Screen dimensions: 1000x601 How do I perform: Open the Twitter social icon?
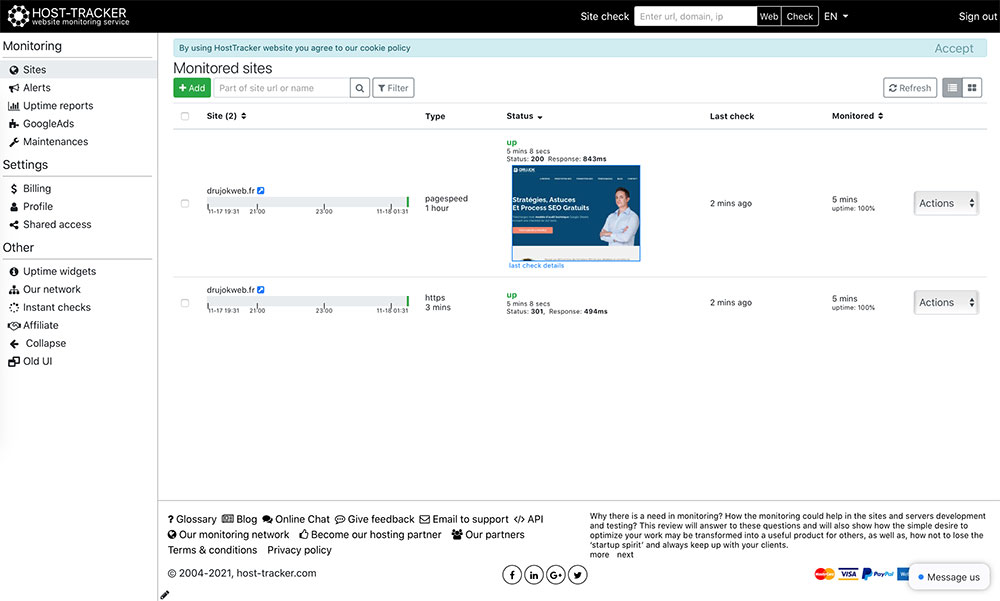pos(577,575)
